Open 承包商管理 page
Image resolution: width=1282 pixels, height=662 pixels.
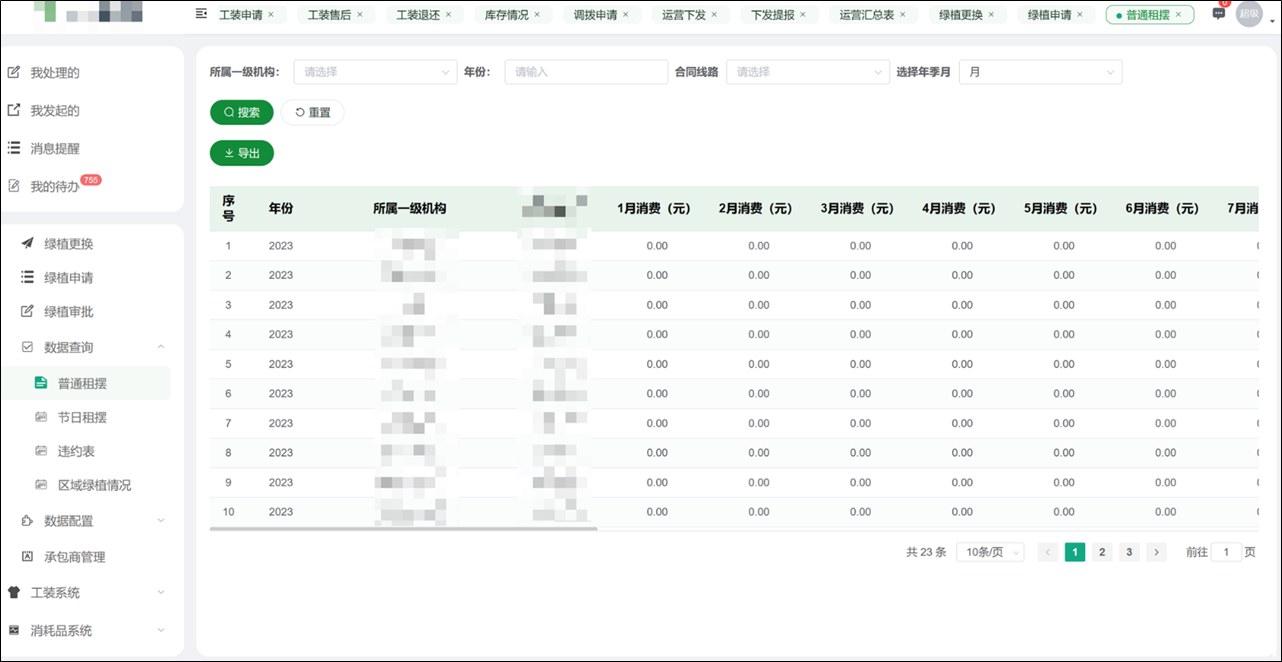(74, 557)
